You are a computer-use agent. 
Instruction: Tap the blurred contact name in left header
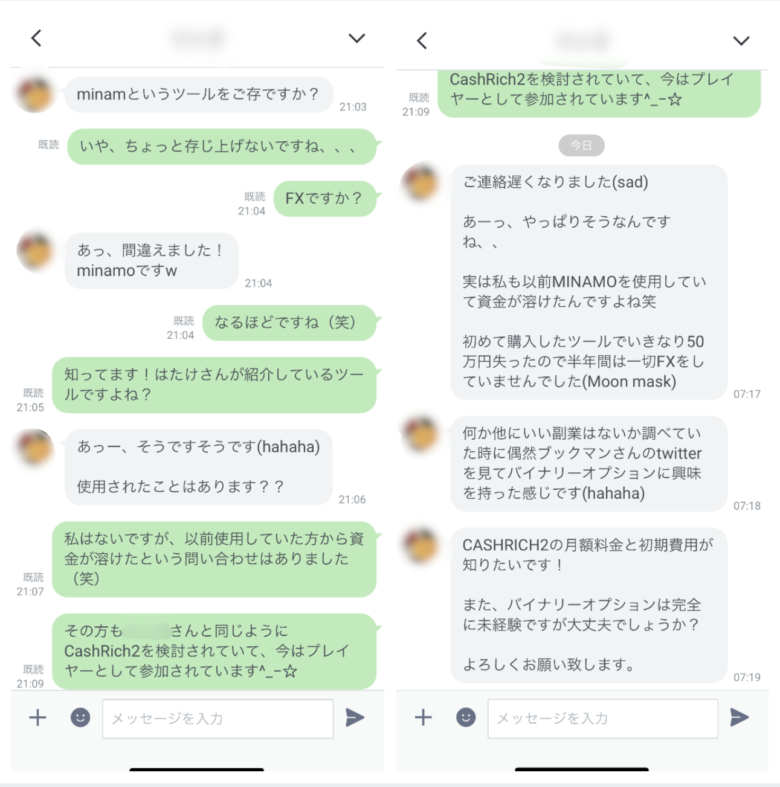[x=197, y=38]
